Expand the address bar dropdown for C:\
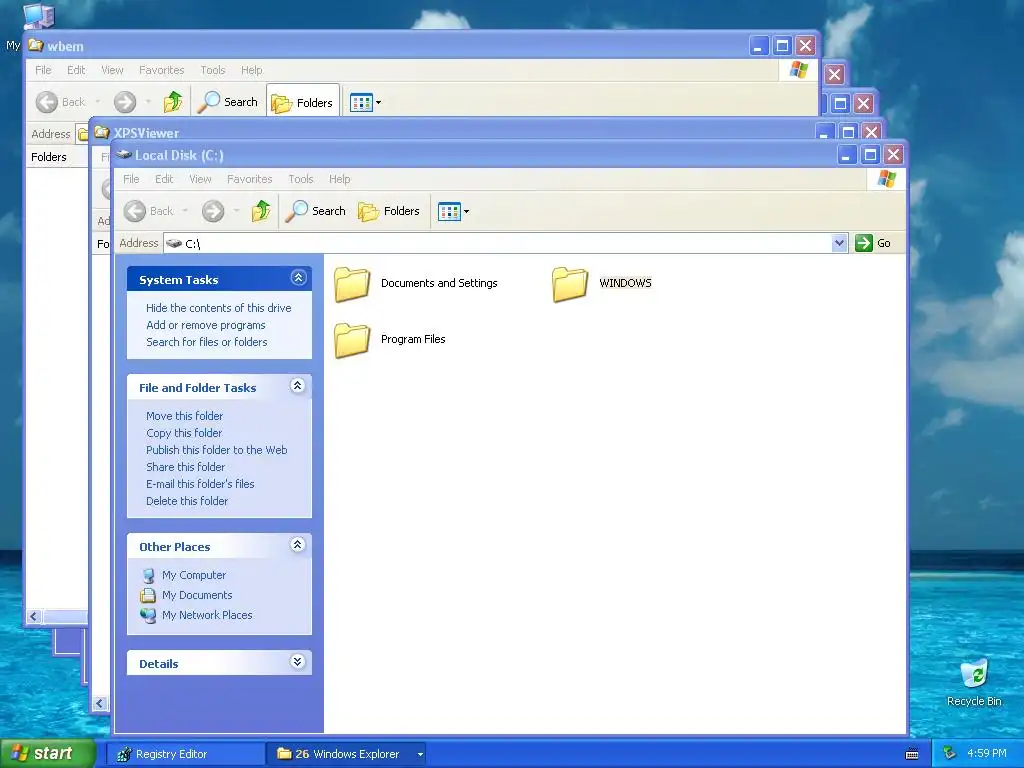1024x768 pixels. [x=839, y=243]
